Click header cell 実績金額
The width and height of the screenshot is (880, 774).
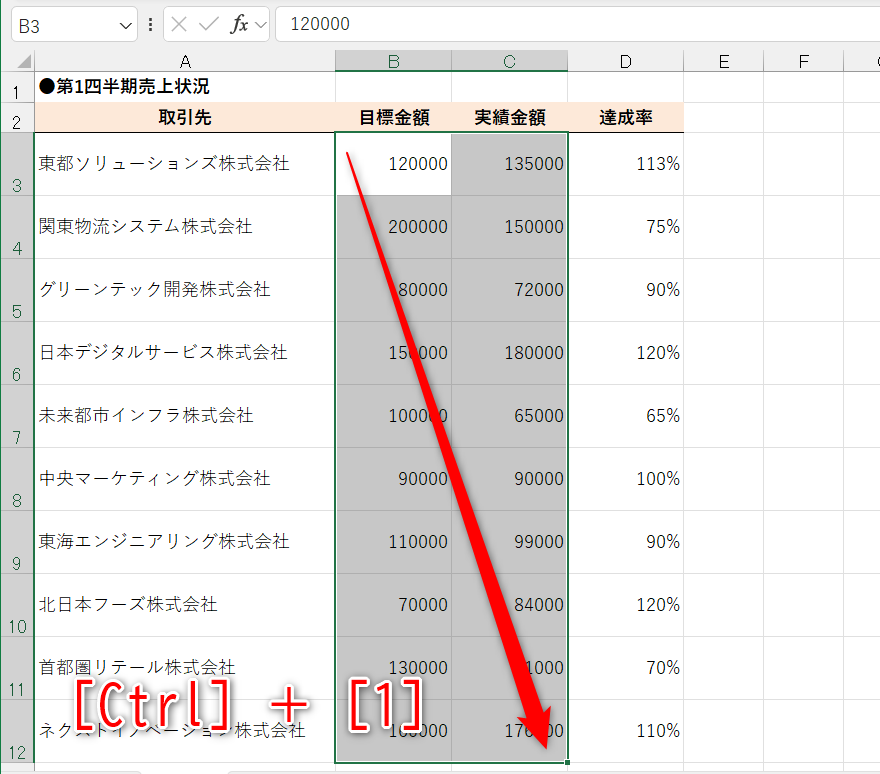(510, 117)
